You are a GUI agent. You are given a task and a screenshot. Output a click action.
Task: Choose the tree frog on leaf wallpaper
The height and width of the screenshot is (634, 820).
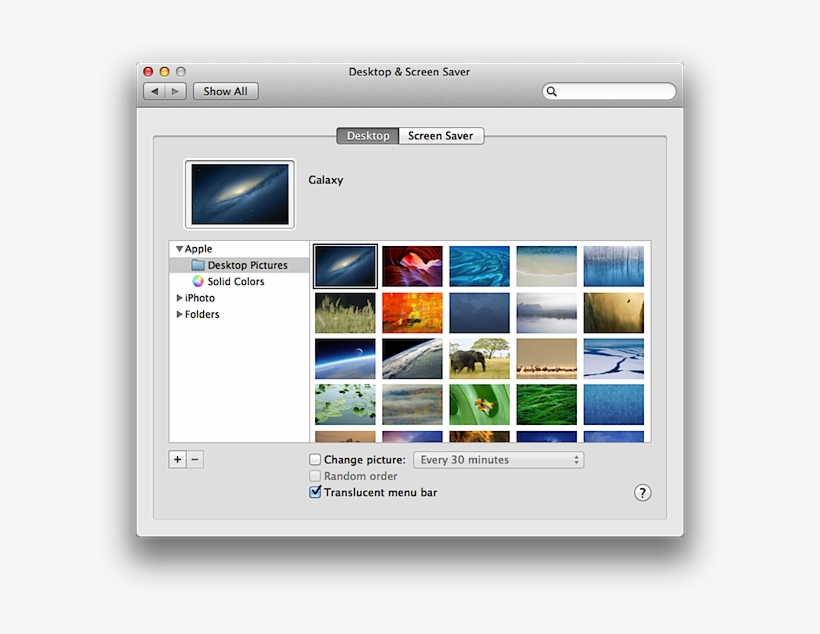click(x=479, y=405)
